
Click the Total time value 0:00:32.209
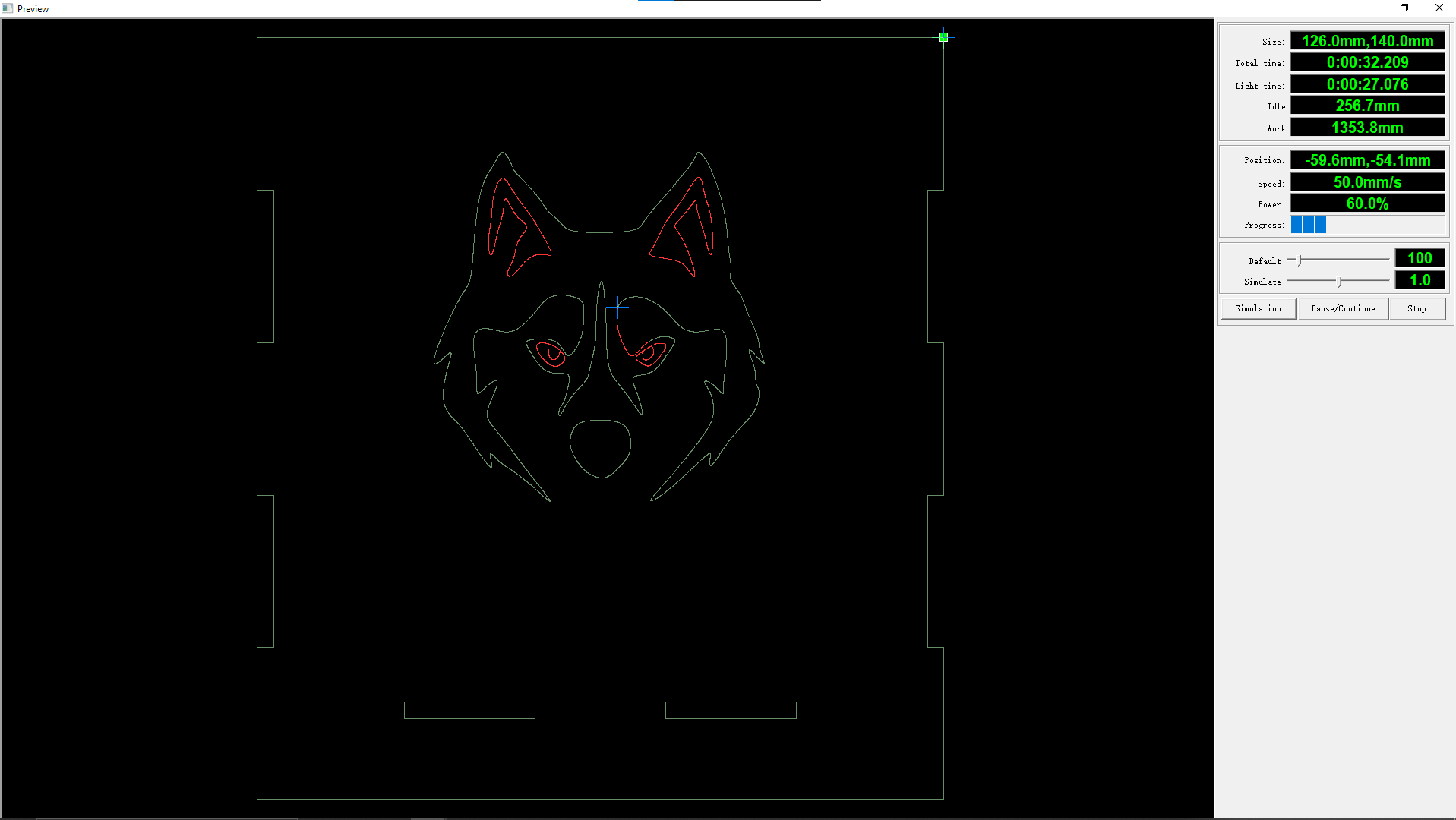coord(1367,62)
